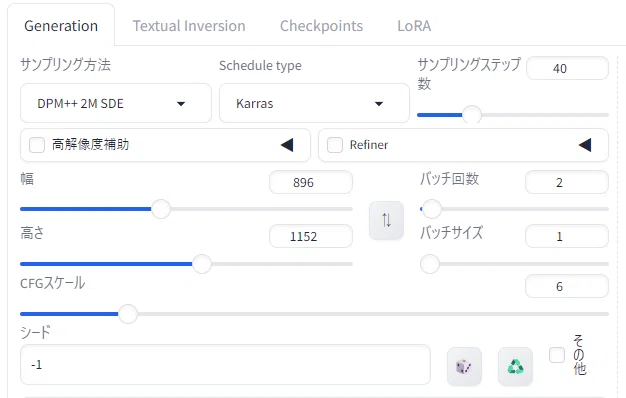Image resolution: width=626 pixels, height=398 pixels.
Task: Enable the Refiner checkbox
Action: pyautogui.click(x=335, y=145)
